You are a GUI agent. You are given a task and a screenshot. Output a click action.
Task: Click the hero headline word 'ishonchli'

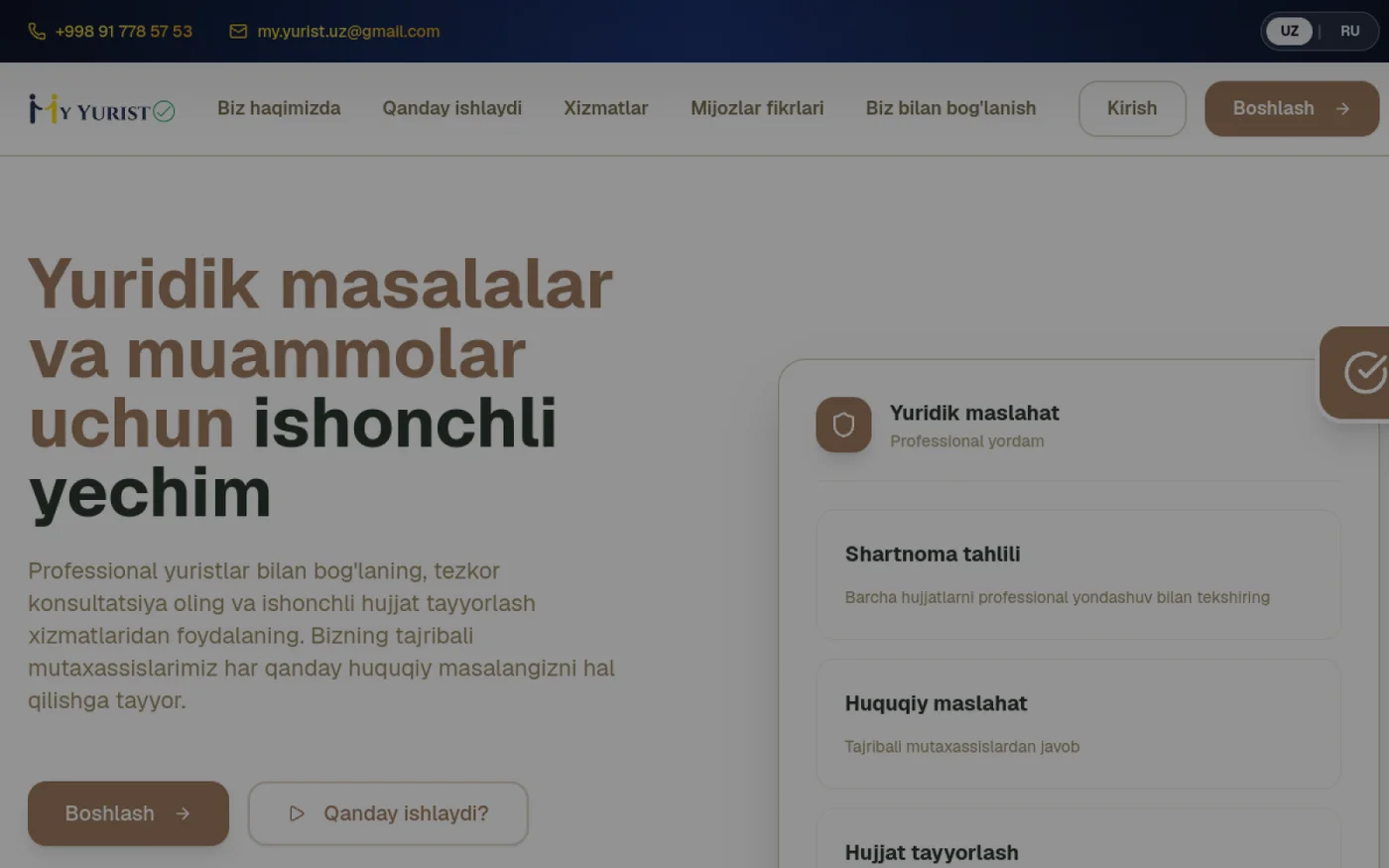405,424
